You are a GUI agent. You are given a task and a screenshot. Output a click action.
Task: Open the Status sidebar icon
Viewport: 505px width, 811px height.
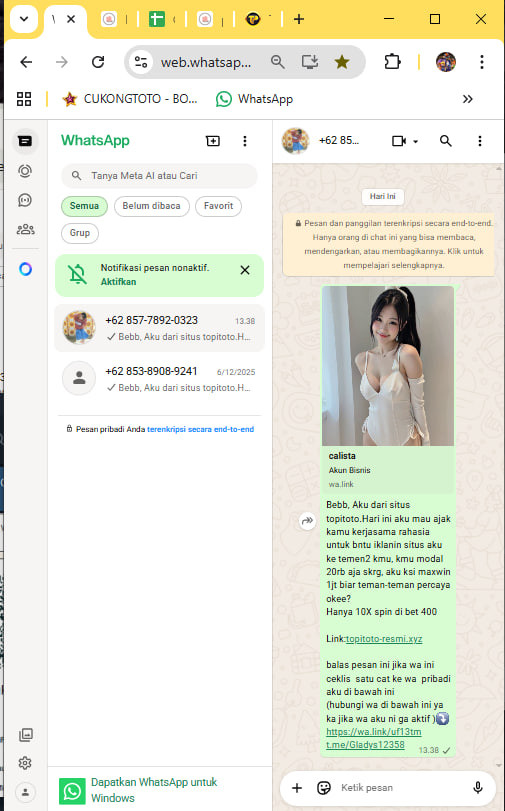click(25, 171)
